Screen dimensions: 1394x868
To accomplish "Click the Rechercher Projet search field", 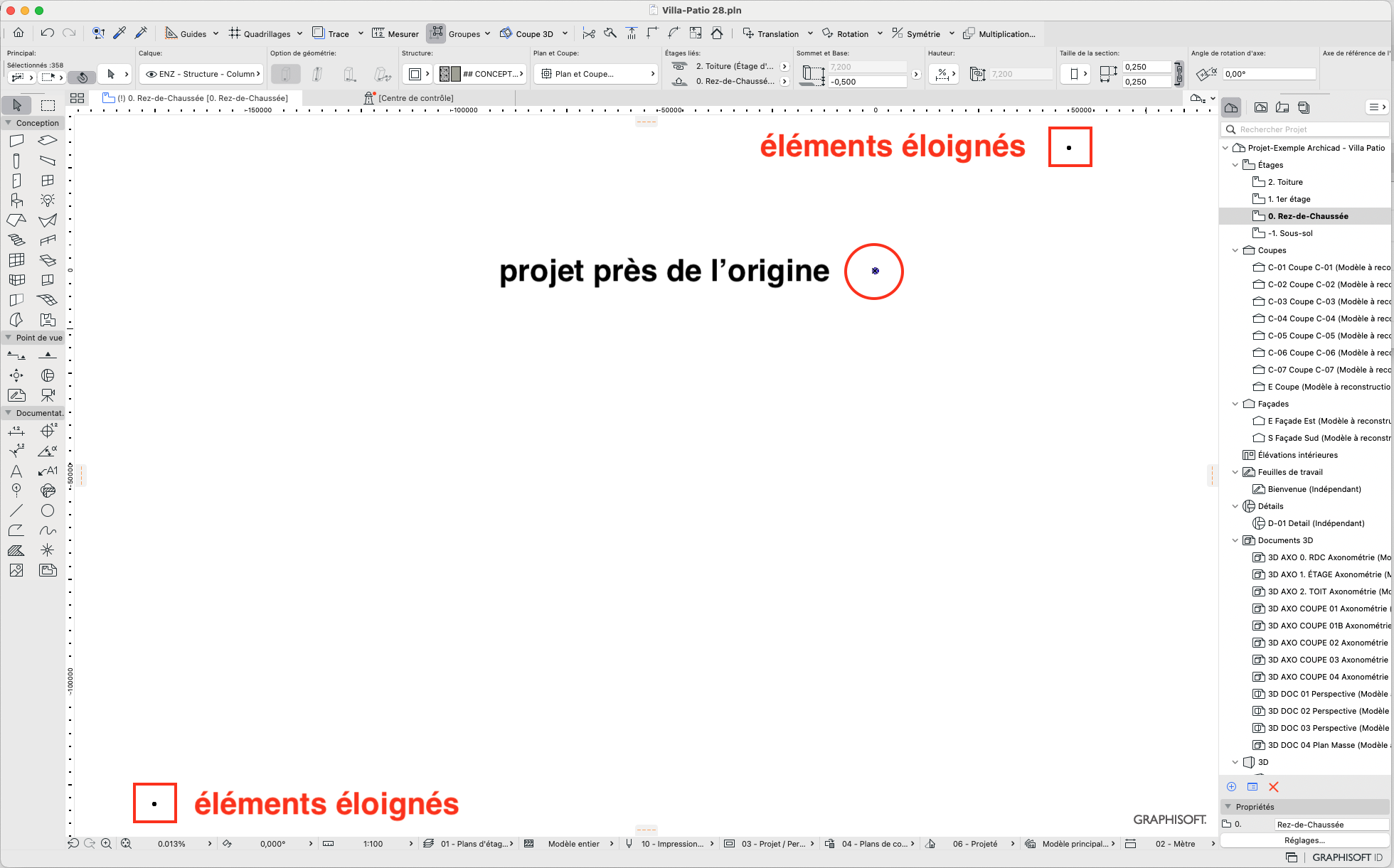I will point(1305,129).
